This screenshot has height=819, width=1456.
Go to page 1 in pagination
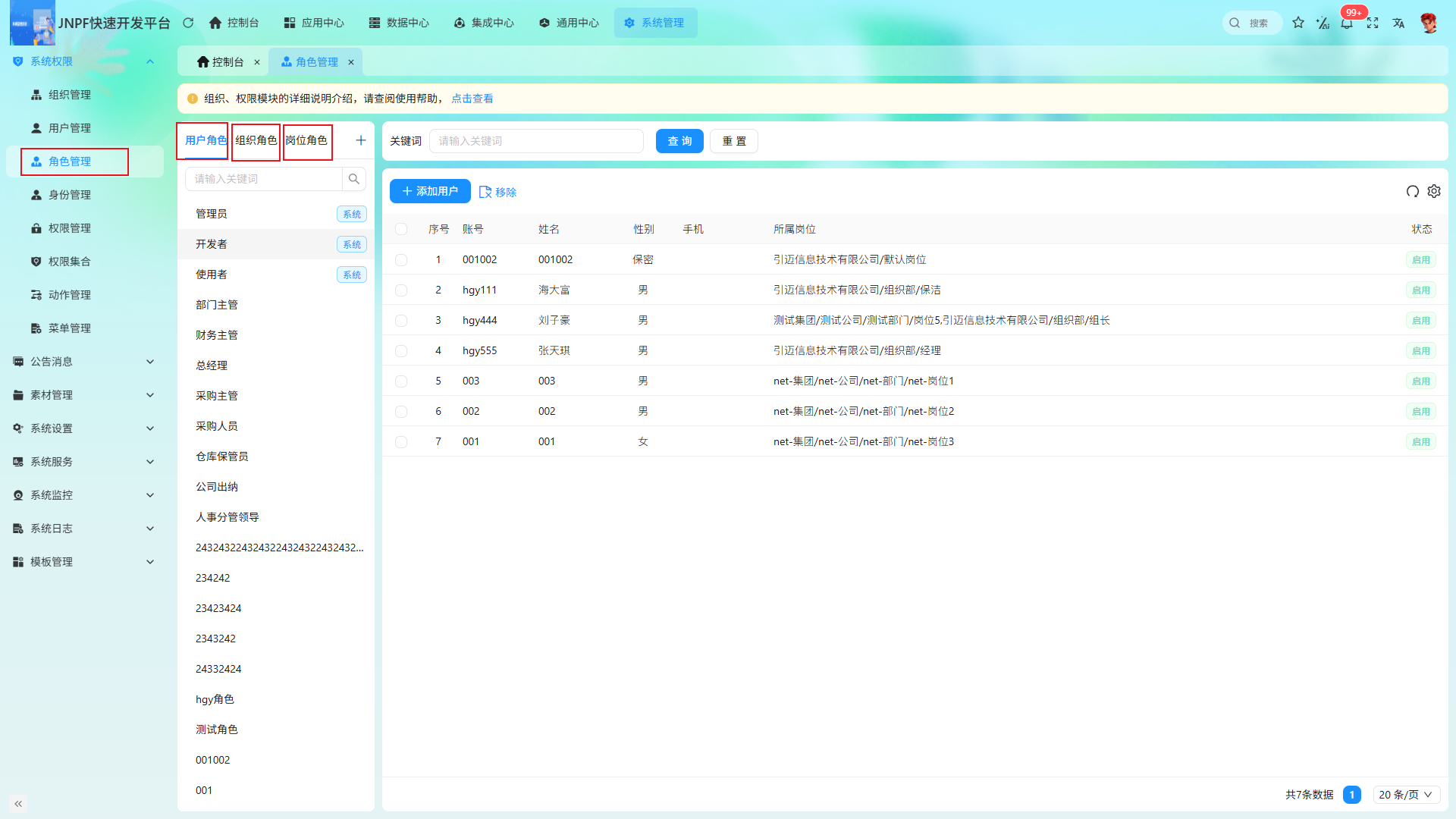[1351, 795]
